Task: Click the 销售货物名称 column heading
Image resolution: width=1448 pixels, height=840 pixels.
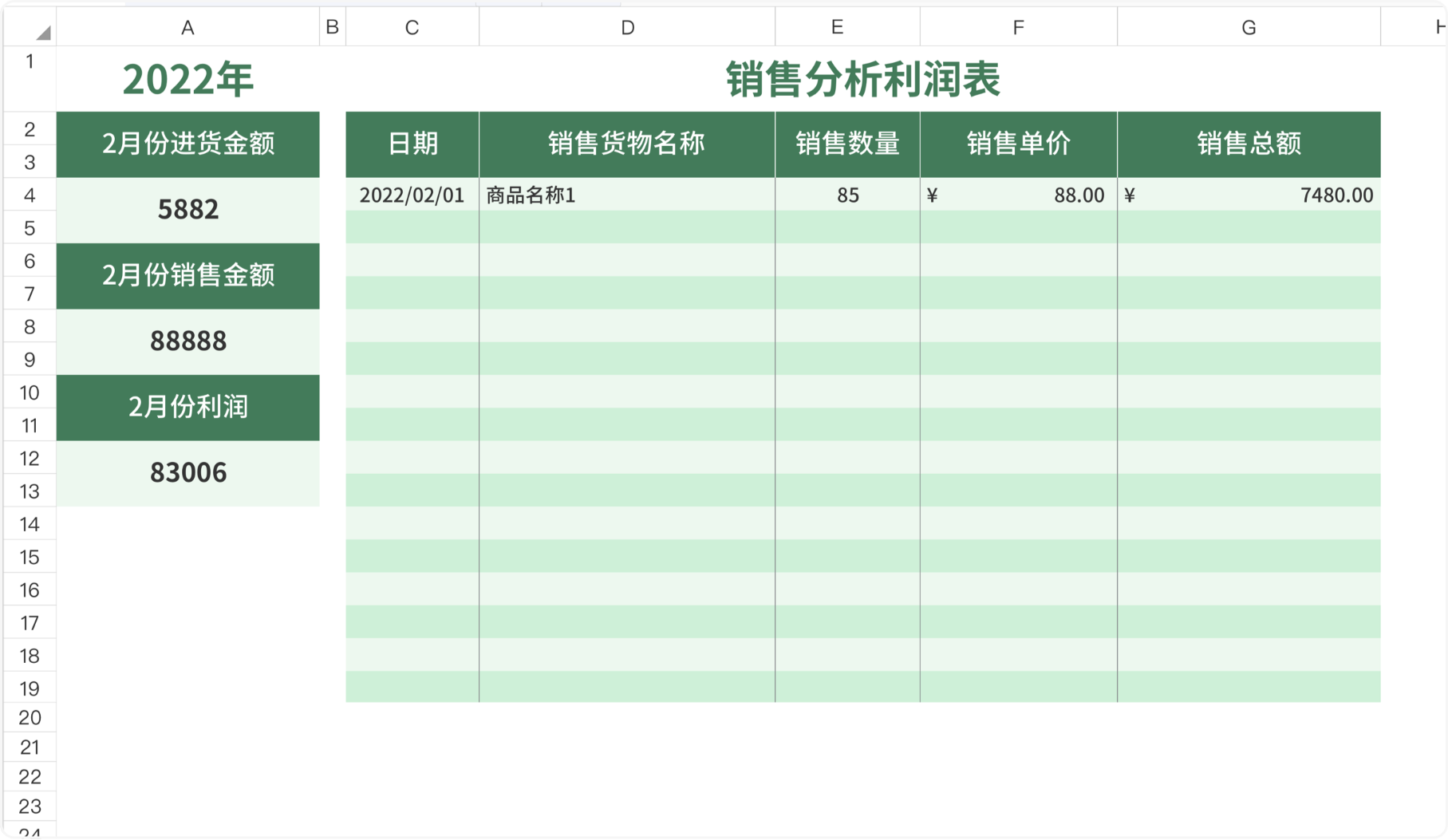Action: coord(627,144)
